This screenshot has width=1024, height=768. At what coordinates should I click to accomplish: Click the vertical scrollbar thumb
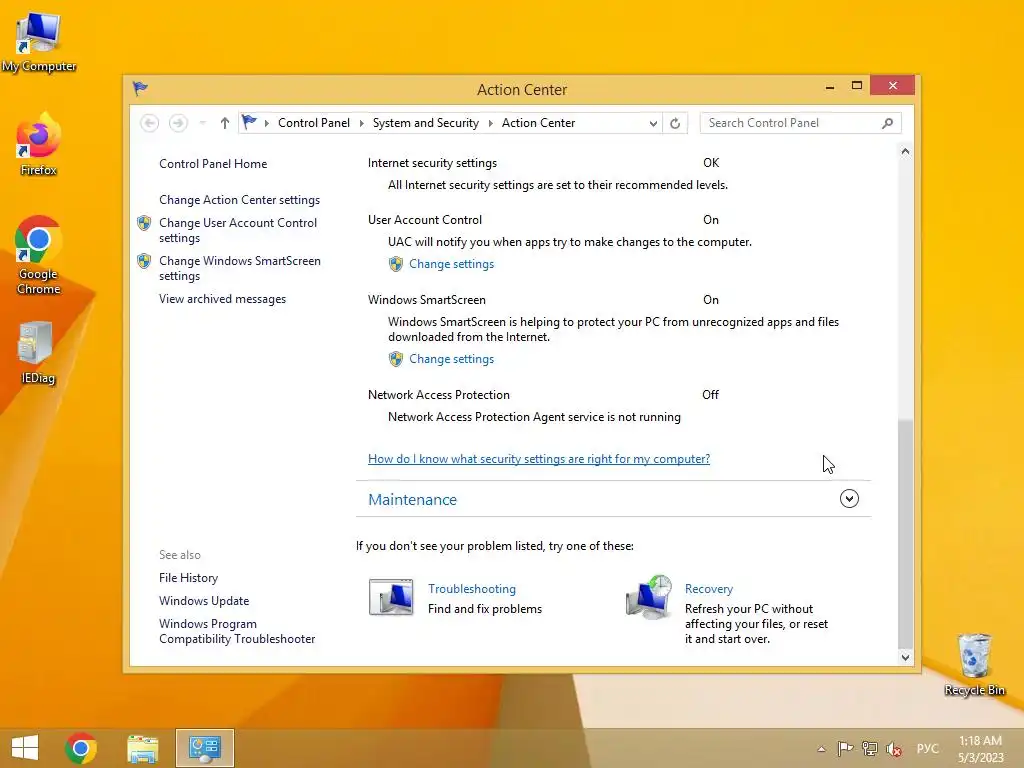point(905,532)
